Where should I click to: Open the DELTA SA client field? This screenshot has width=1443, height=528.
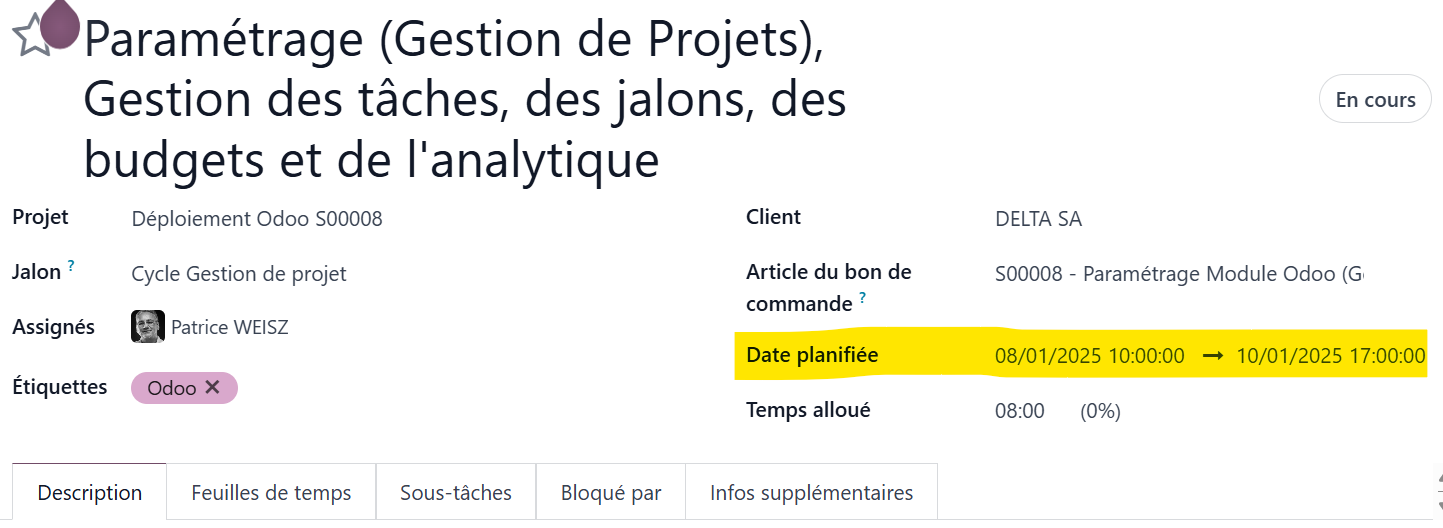(x=1039, y=219)
